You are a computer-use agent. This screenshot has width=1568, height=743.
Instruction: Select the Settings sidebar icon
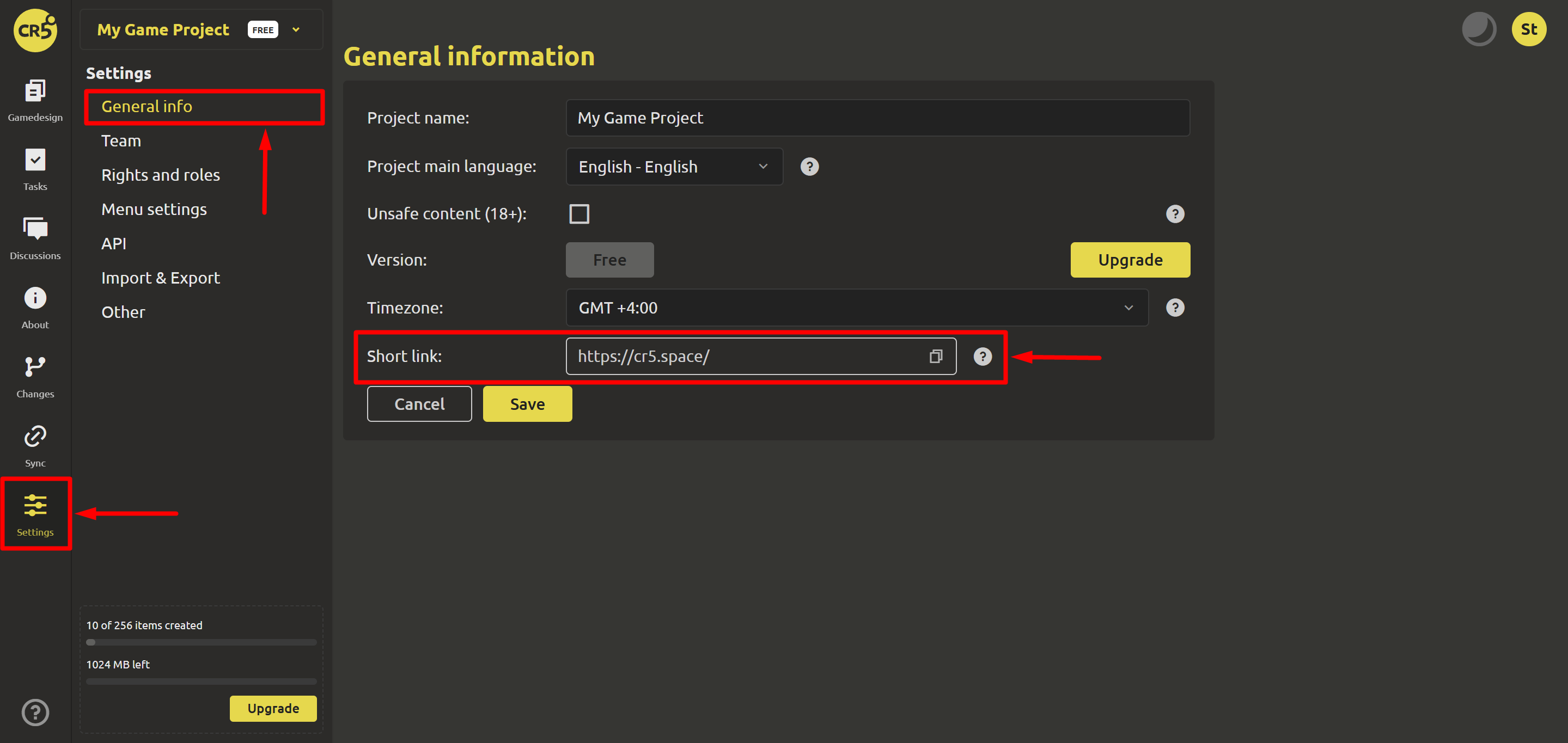35,515
